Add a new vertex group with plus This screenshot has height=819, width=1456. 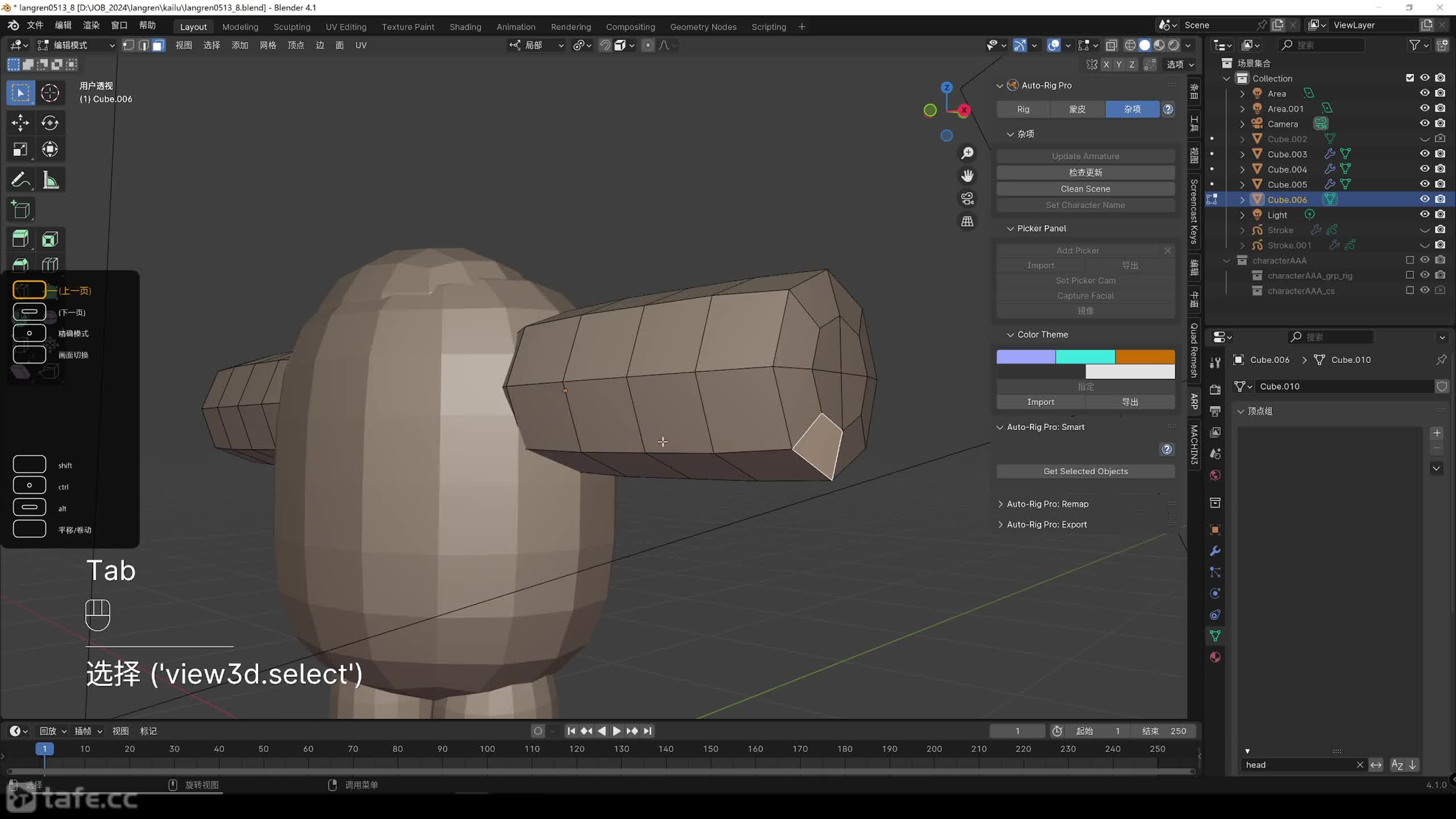click(x=1437, y=433)
